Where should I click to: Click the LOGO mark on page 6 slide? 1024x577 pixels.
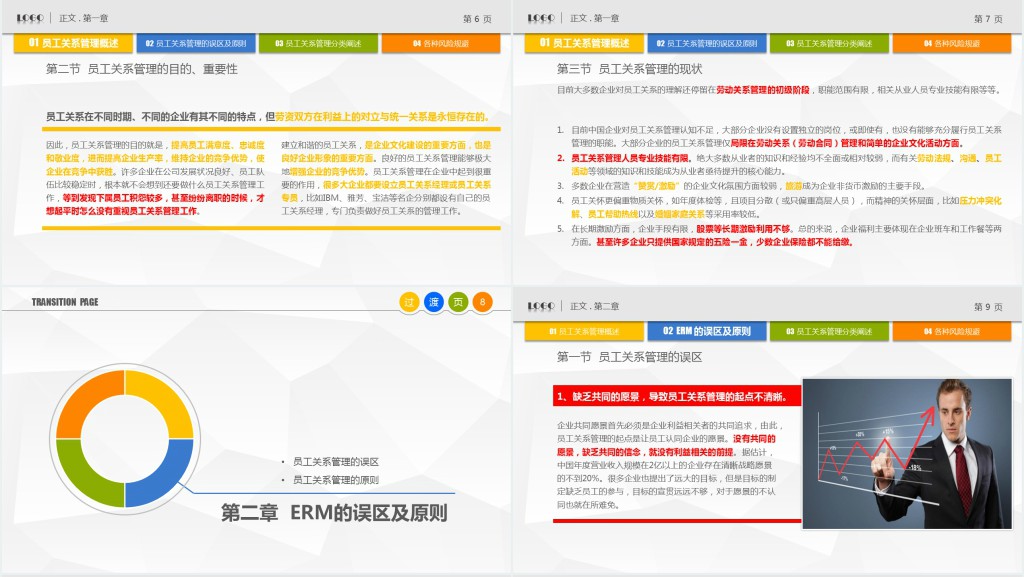click(30, 18)
